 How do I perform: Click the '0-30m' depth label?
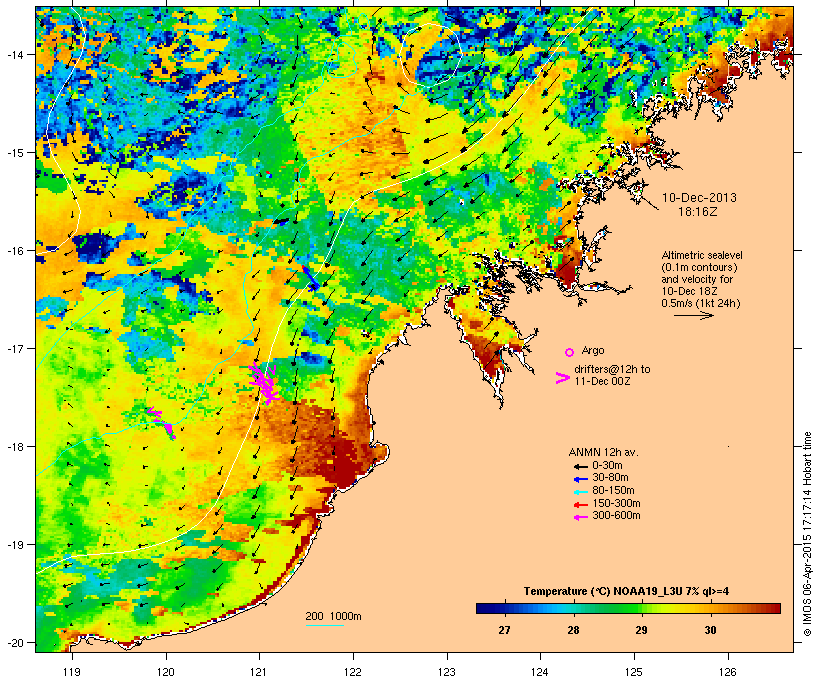607,466
